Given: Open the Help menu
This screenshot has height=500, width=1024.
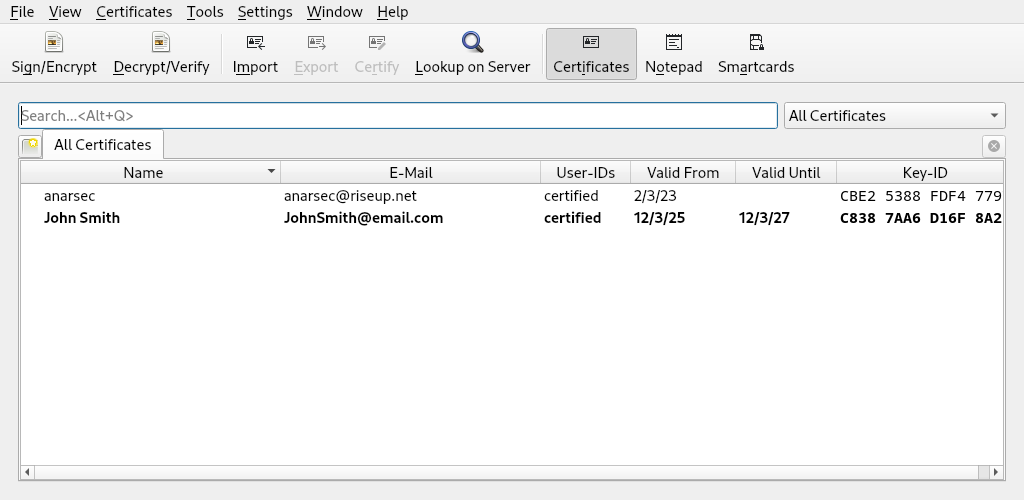Looking at the screenshot, I should pos(392,12).
